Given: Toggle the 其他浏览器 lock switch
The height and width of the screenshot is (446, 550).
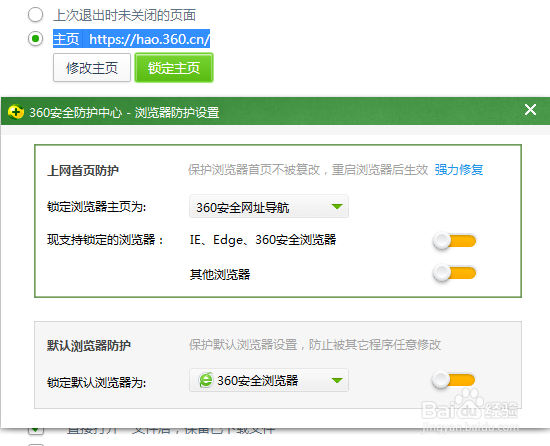Looking at the screenshot, I should point(455,273).
